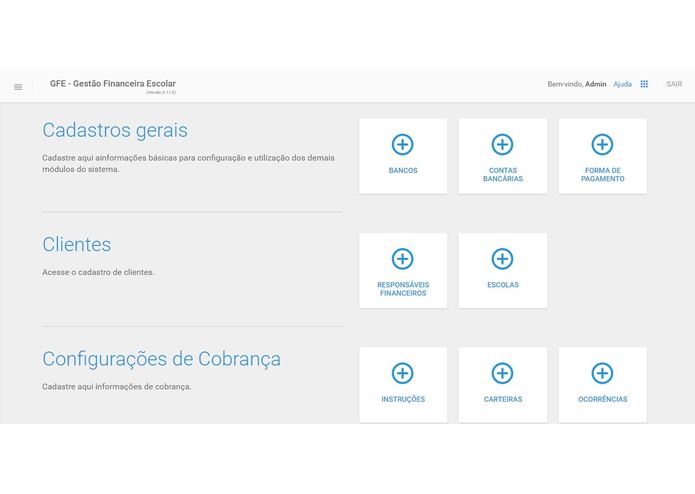Open the RESPONSÁVEIS FINANCEIROS label

403,289
